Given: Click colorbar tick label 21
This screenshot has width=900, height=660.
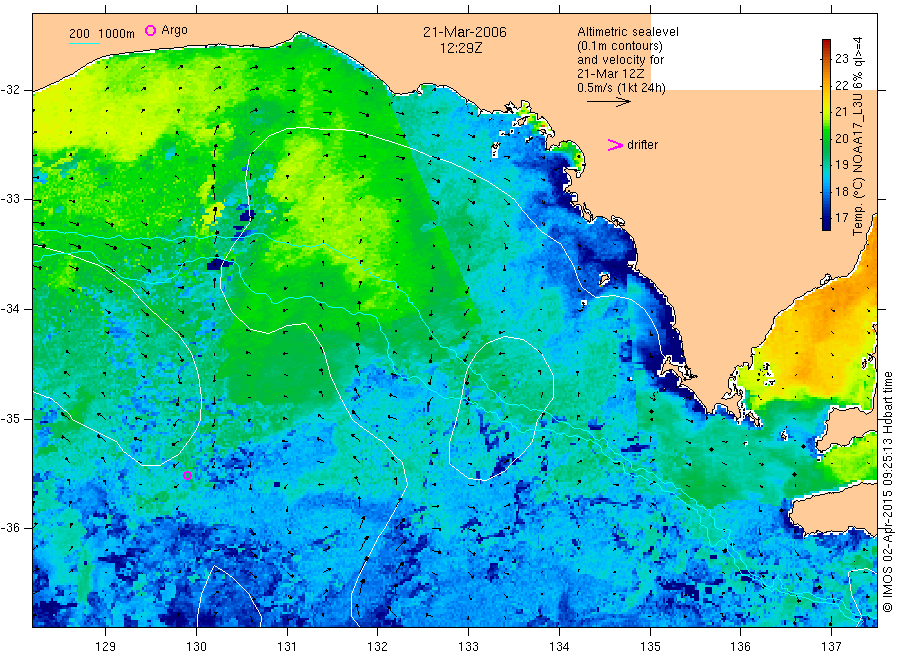Looking at the screenshot, I should click(x=841, y=111).
